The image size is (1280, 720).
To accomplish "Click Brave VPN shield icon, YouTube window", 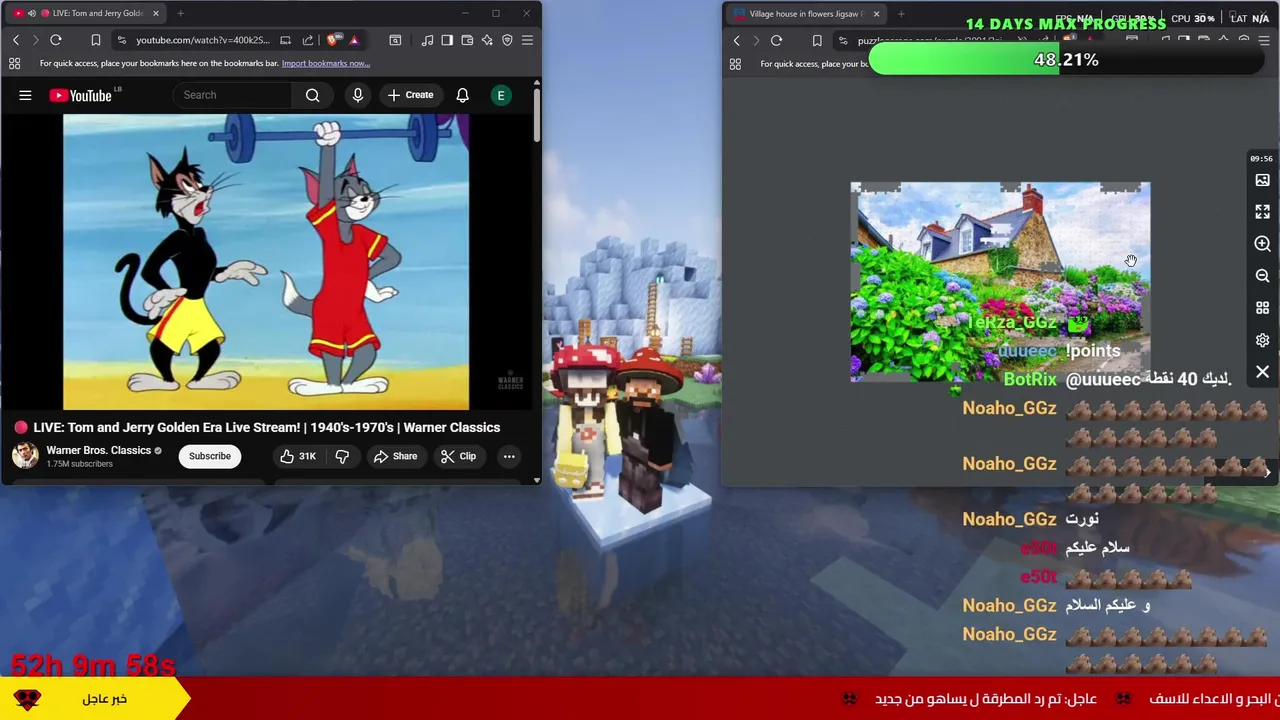I will 507,40.
